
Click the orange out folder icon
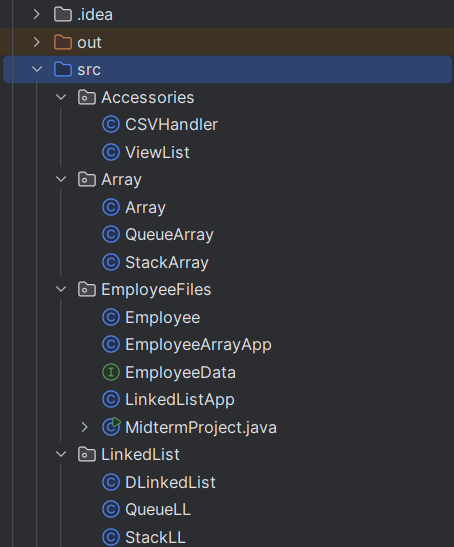(63, 42)
